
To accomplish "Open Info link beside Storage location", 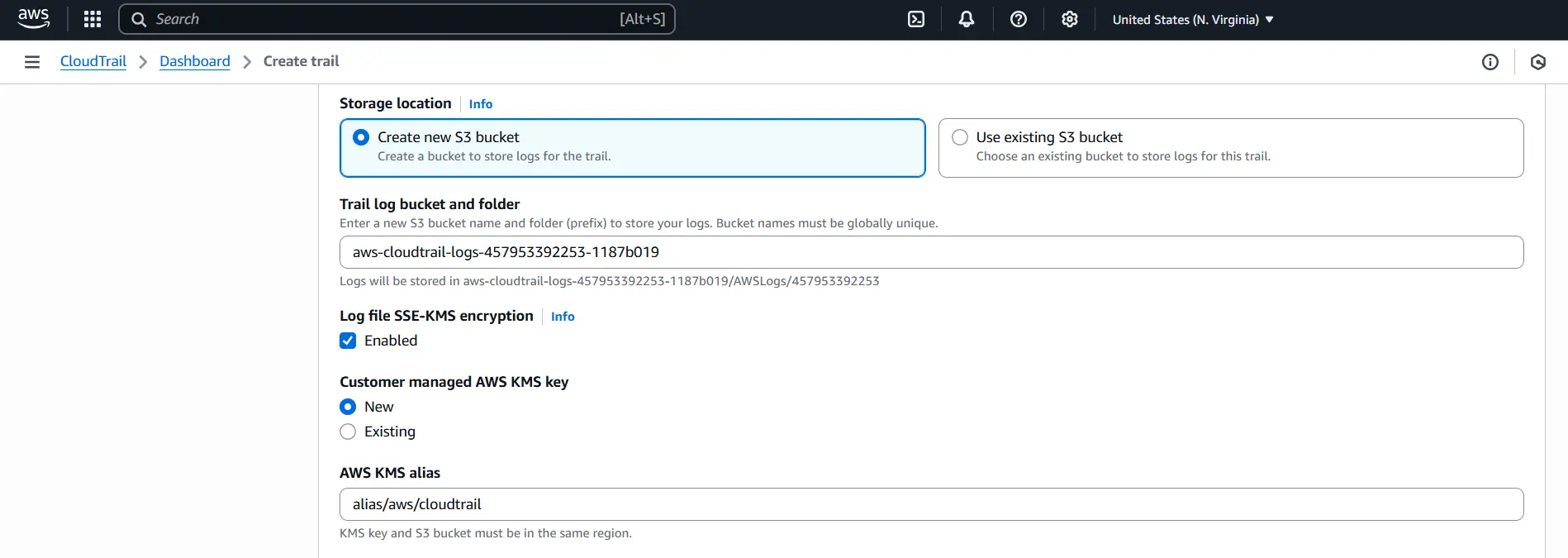I will (480, 104).
